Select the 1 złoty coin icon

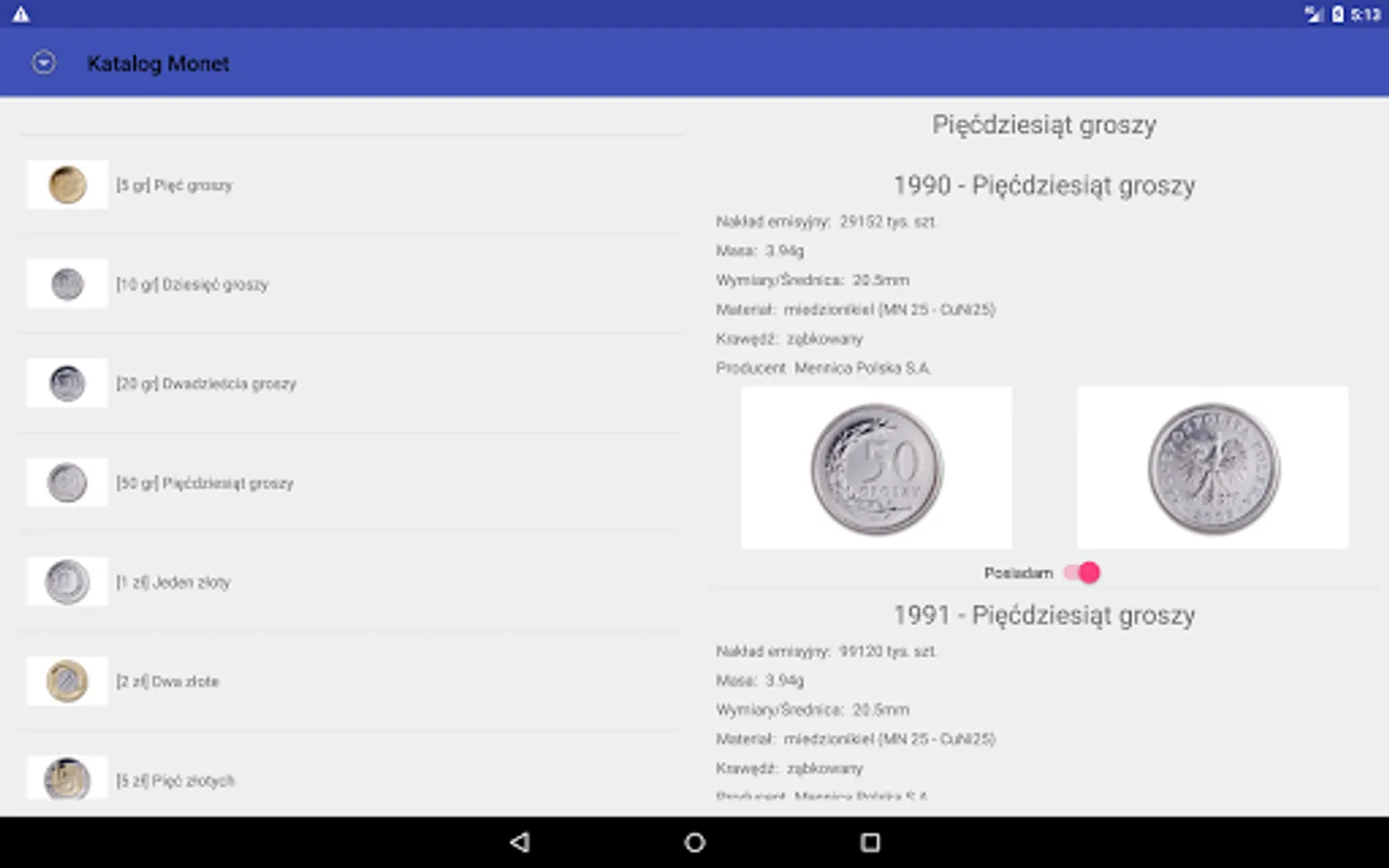67,581
